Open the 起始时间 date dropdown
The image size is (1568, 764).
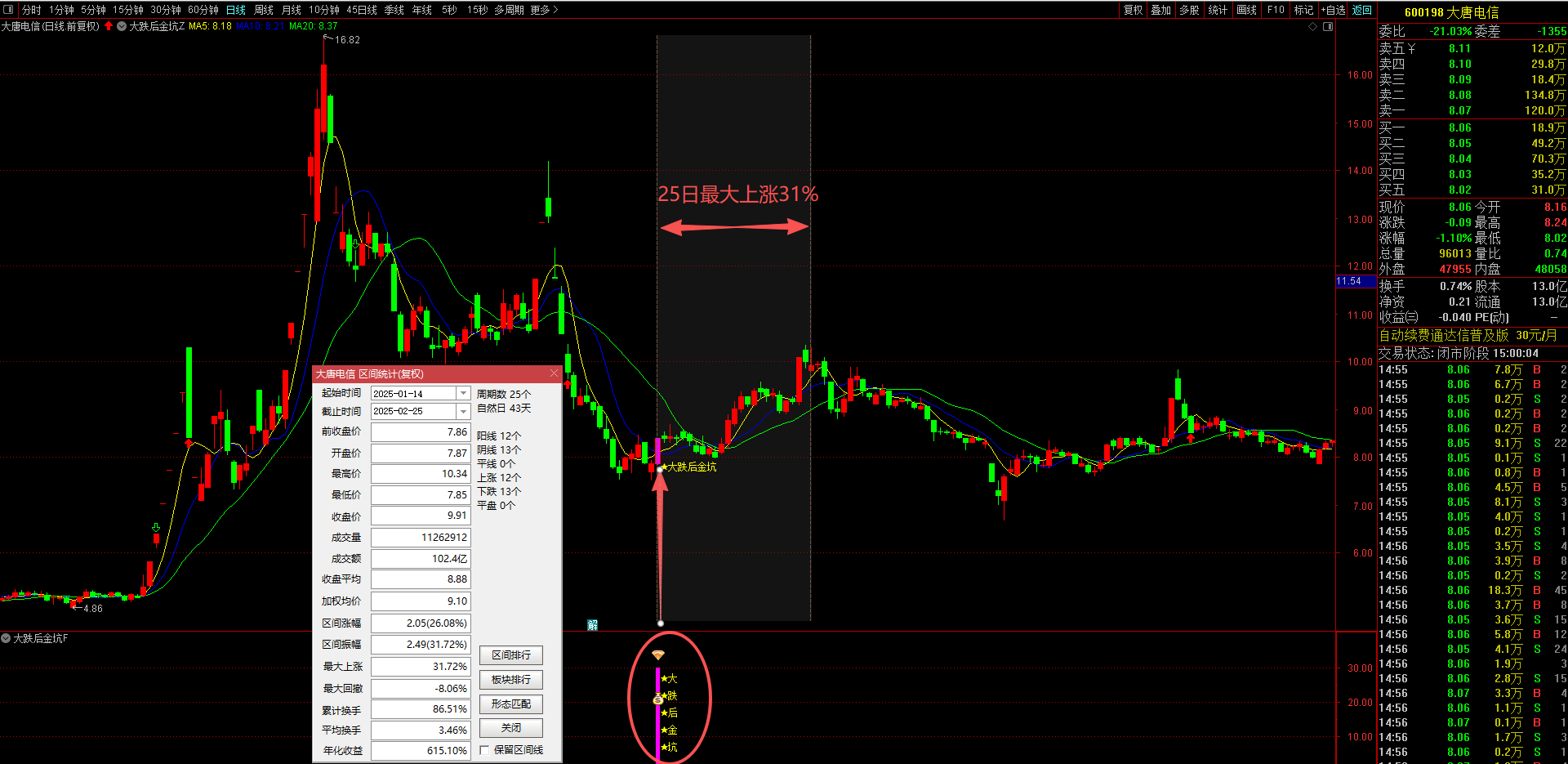[x=463, y=393]
